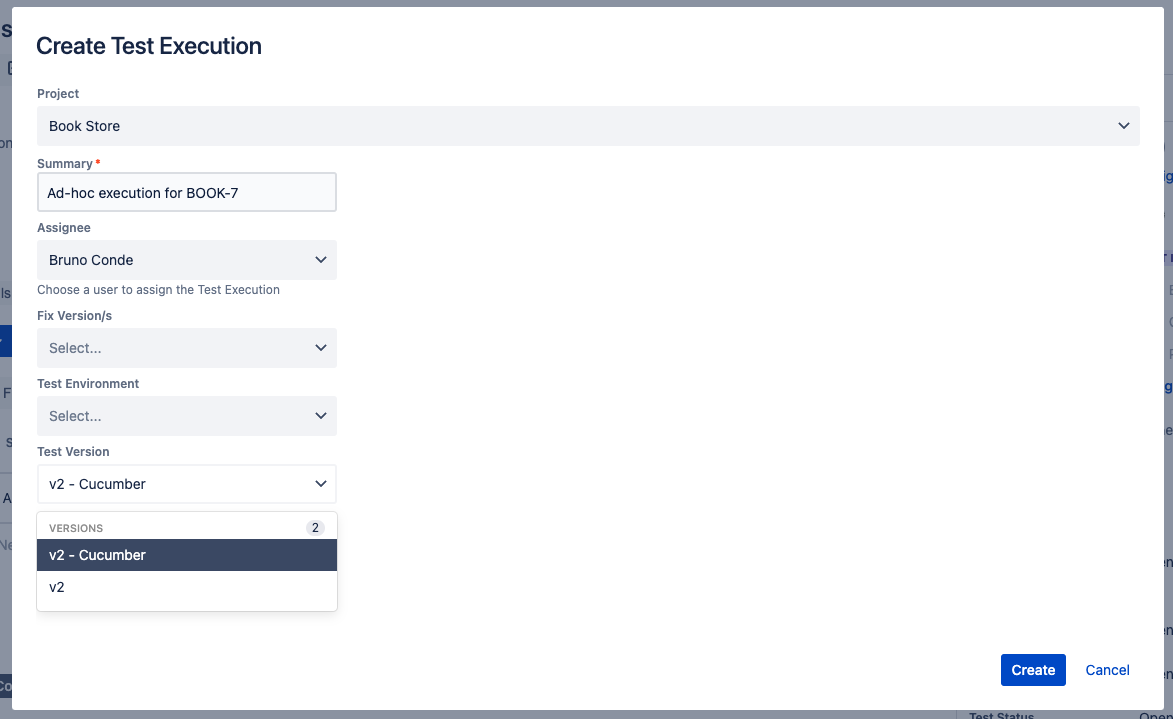Click the Create Test Execution dialog title

coord(149,46)
